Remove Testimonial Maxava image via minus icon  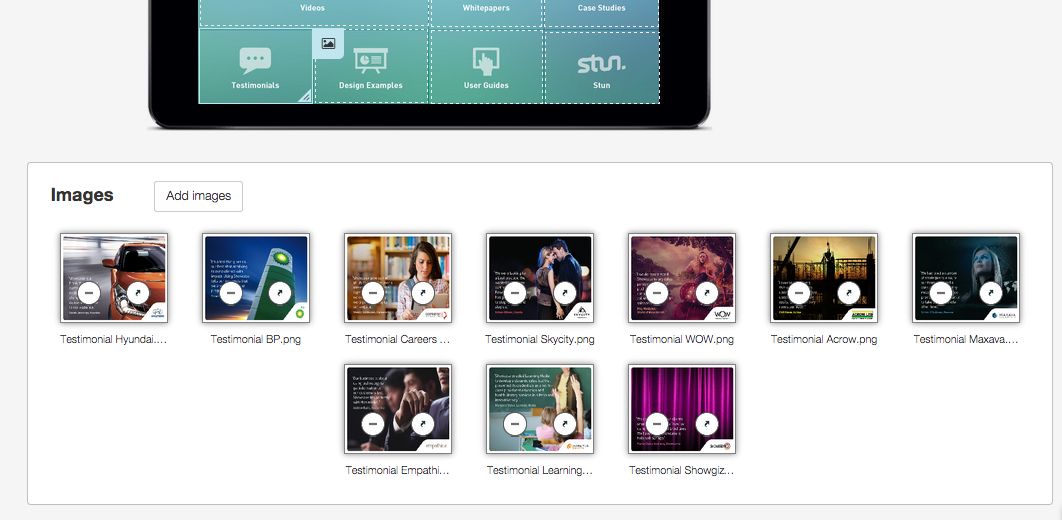tap(941, 293)
